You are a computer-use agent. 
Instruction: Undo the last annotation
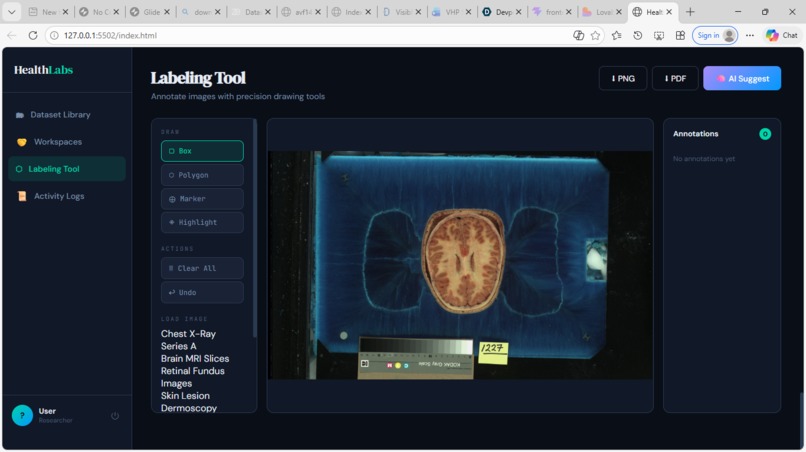[202, 292]
